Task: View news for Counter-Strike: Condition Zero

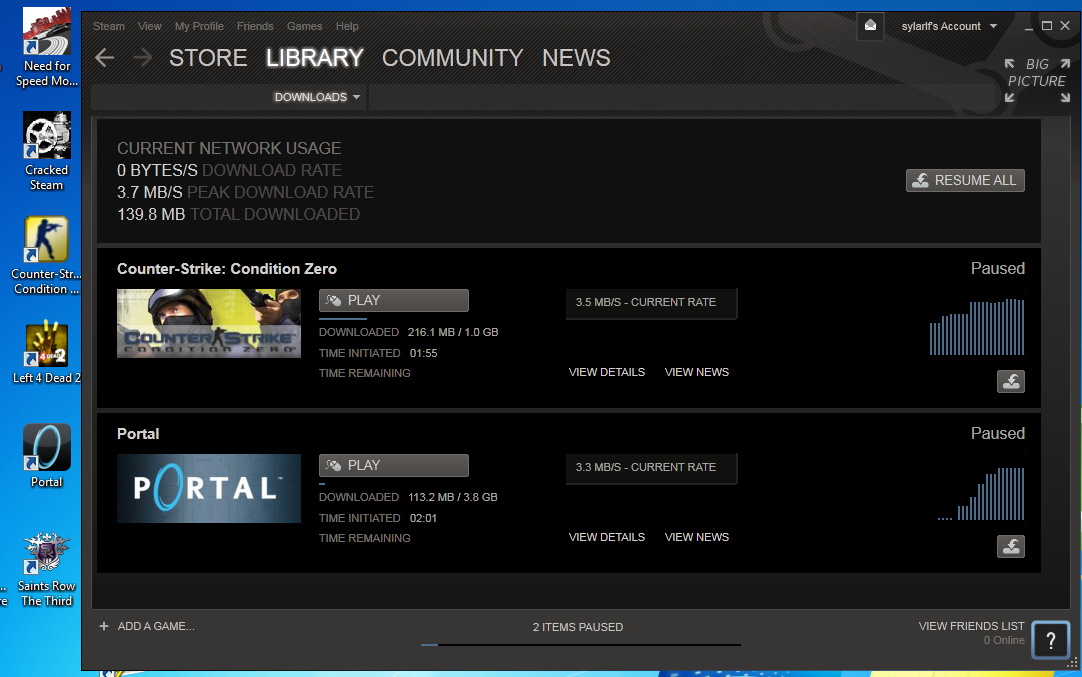Action: point(696,372)
